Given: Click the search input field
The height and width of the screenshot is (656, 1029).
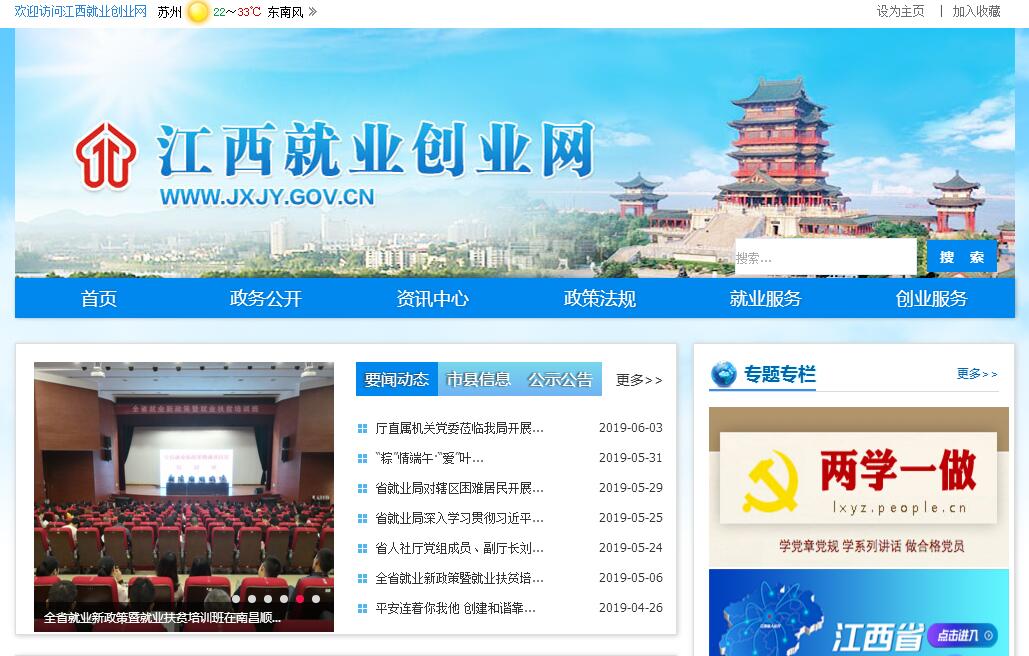Looking at the screenshot, I should point(825,257).
